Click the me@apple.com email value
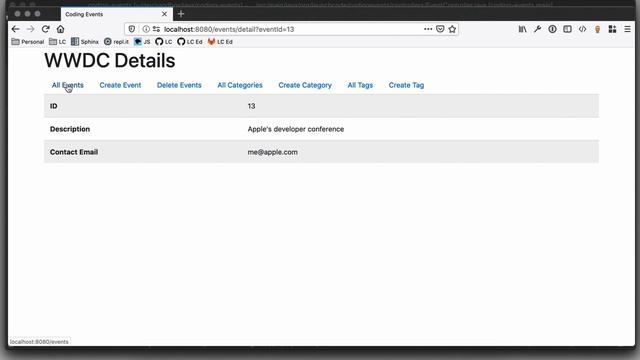Image resolution: width=640 pixels, height=360 pixels. click(272, 152)
